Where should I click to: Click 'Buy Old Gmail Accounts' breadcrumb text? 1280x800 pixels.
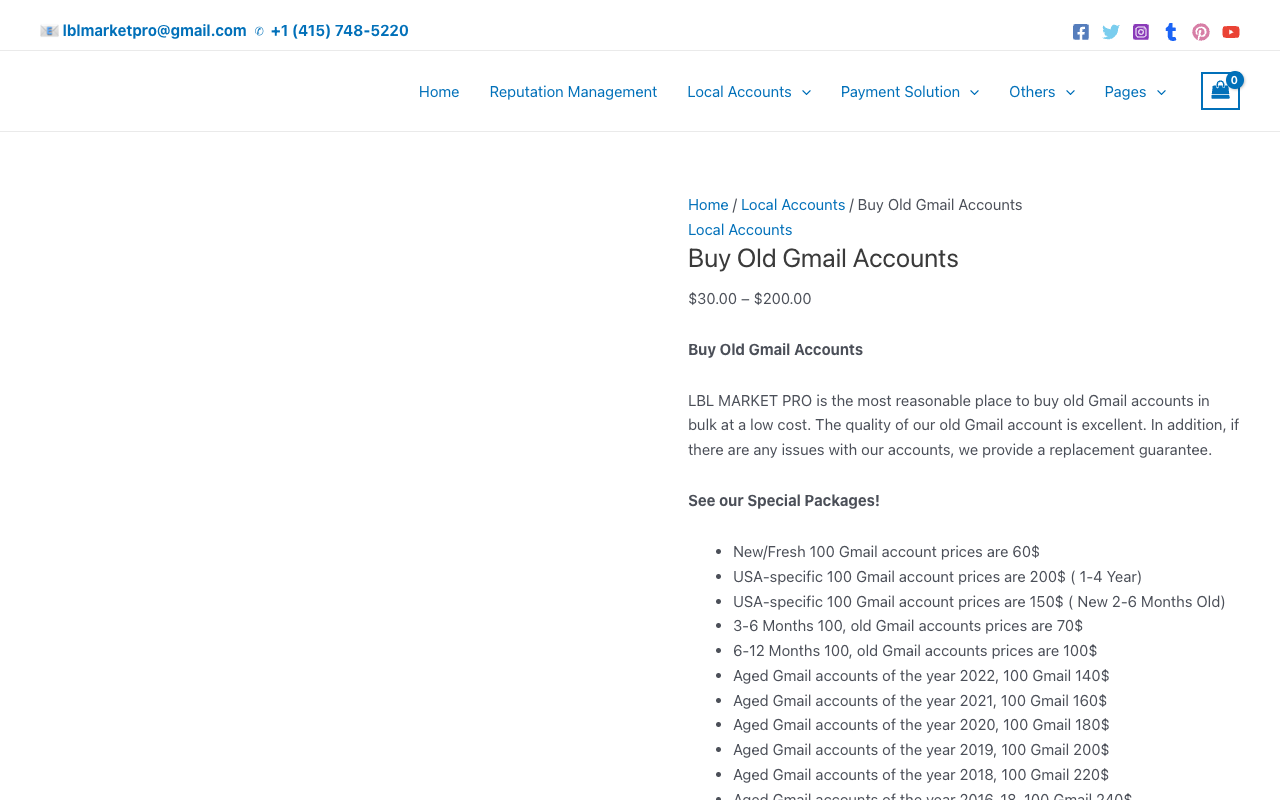[x=940, y=205]
